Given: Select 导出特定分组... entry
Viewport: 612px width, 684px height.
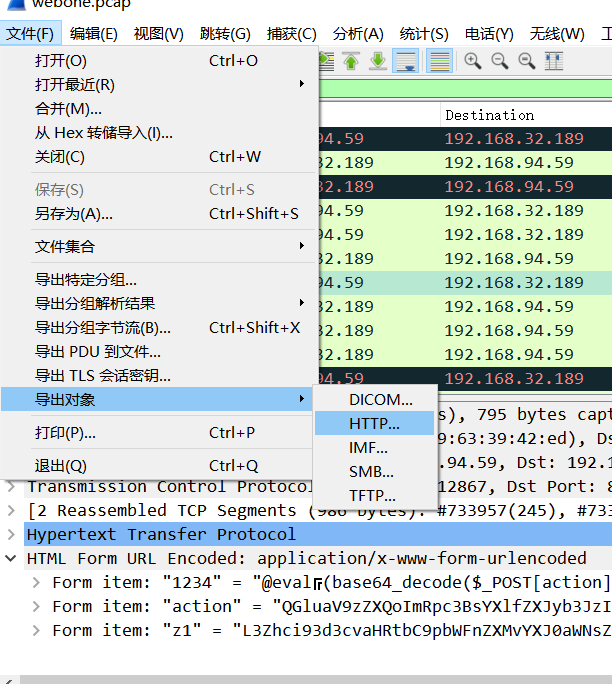Looking at the screenshot, I should pyautogui.click(x=159, y=280).
